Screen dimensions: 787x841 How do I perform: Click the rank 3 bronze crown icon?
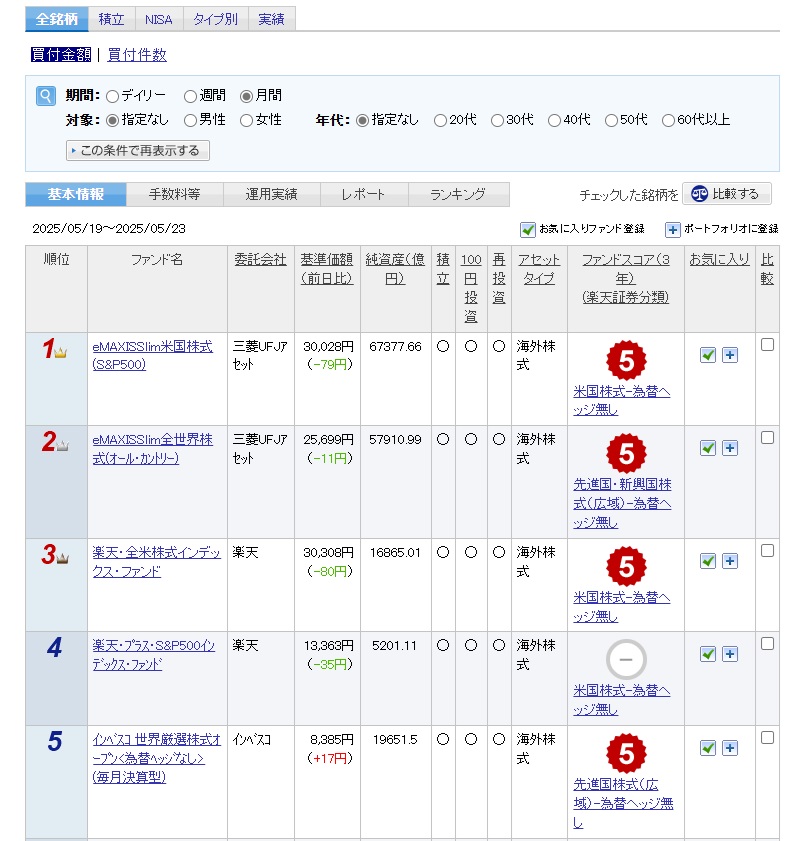tap(63, 558)
